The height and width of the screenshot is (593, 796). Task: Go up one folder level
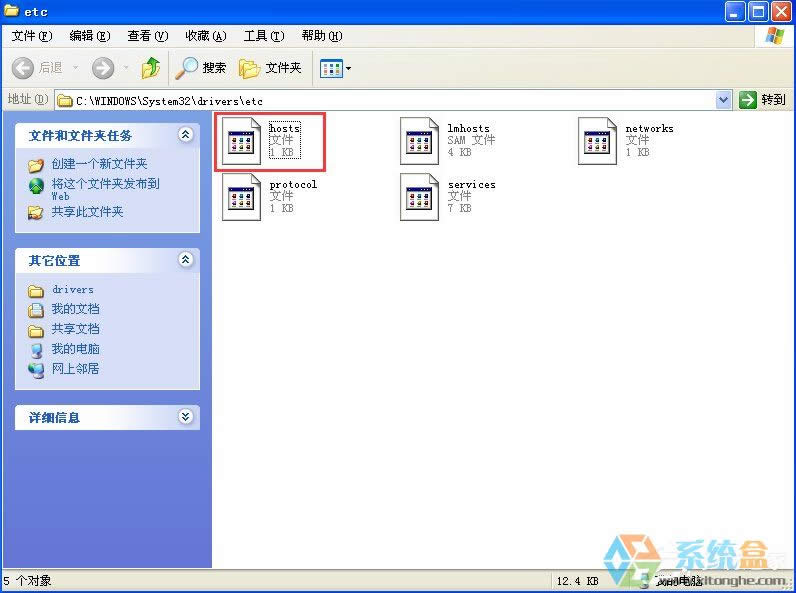[151, 68]
